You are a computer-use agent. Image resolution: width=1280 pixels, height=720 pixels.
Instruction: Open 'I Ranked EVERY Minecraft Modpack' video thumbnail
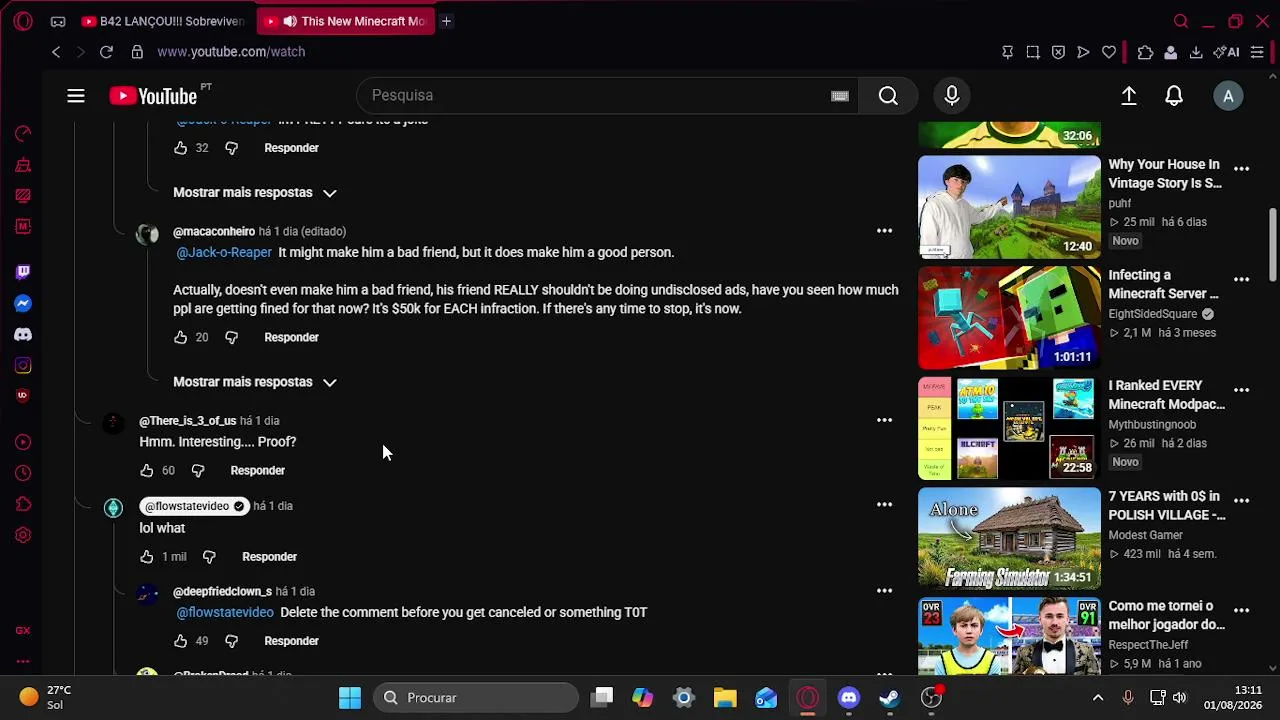click(x=1009, y=429)
